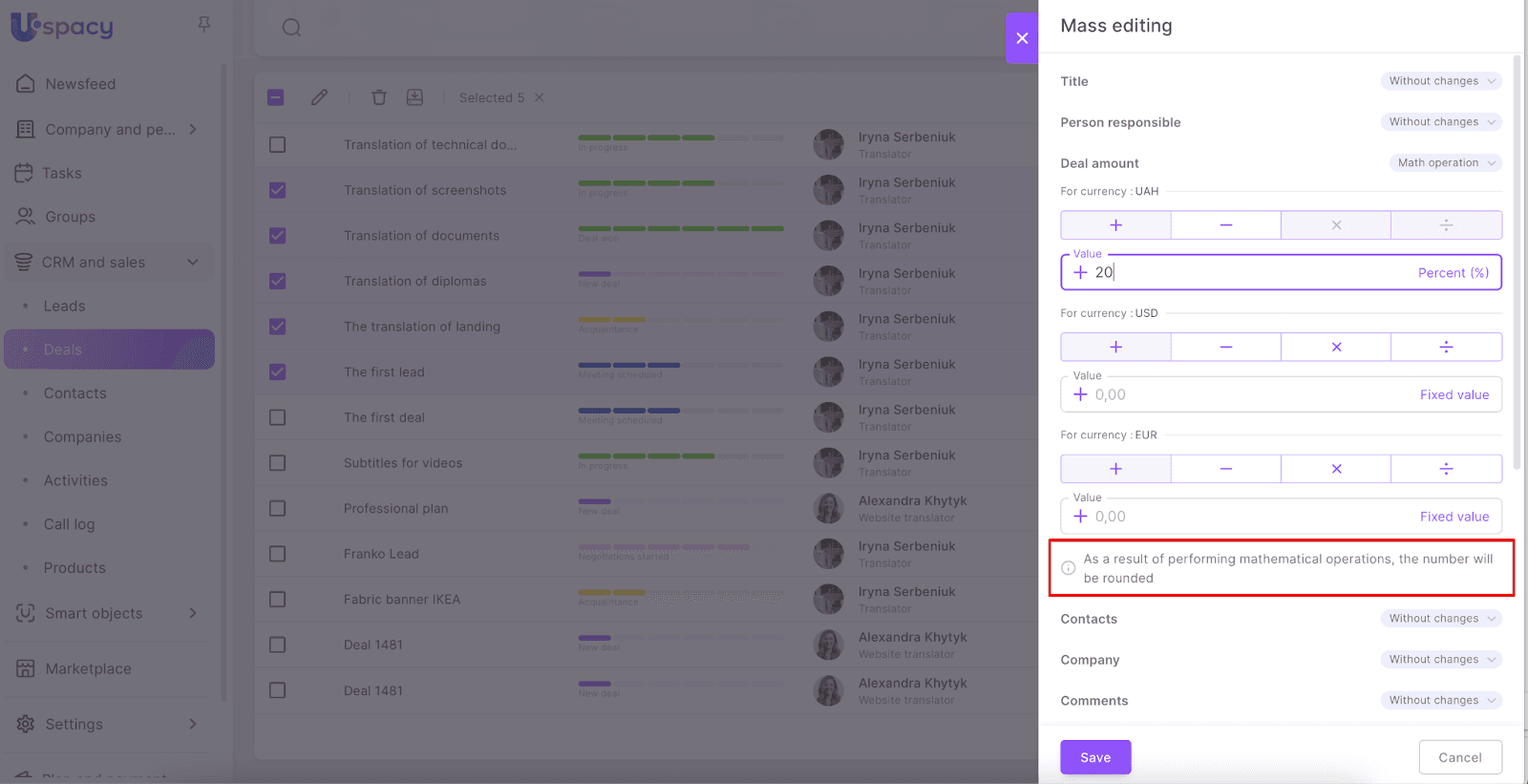Go to Newsfeed in the sidebar

(80, 84)
